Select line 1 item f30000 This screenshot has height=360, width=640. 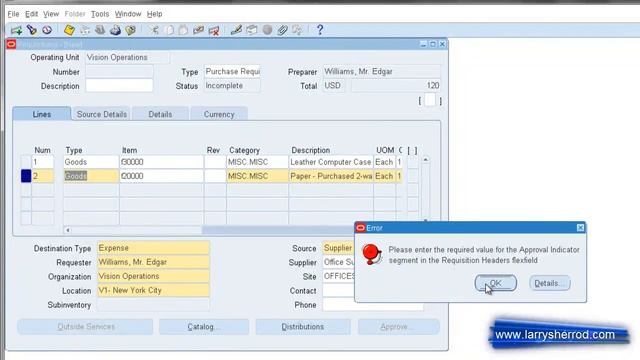pos(161,162)
